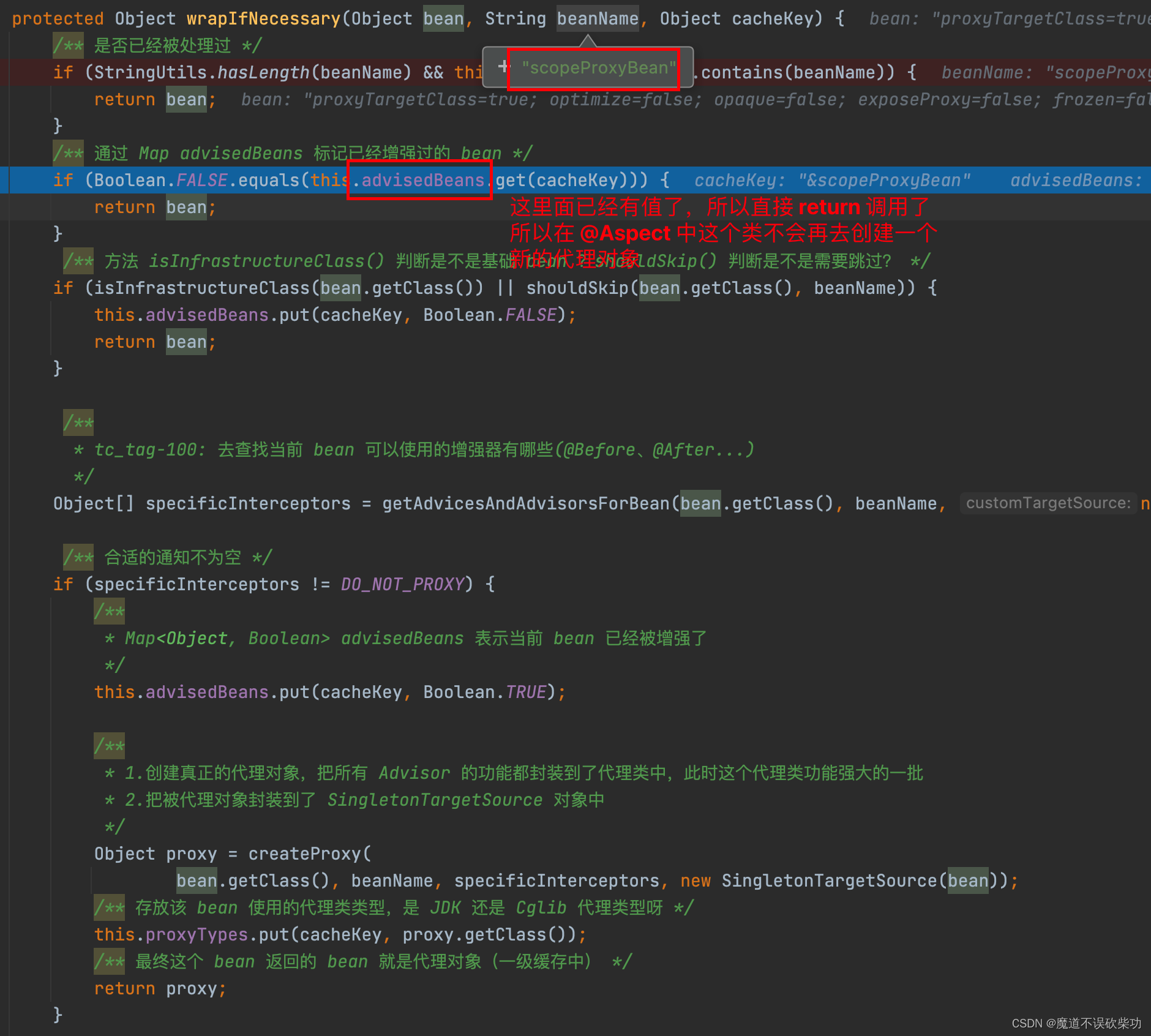This screenshot has width=1151, height=1036.
Task: Click advisedBeans in the put(cacheKey, Boolean.TRUE) line
Action: pyautogui.click(x=207, y=692)
